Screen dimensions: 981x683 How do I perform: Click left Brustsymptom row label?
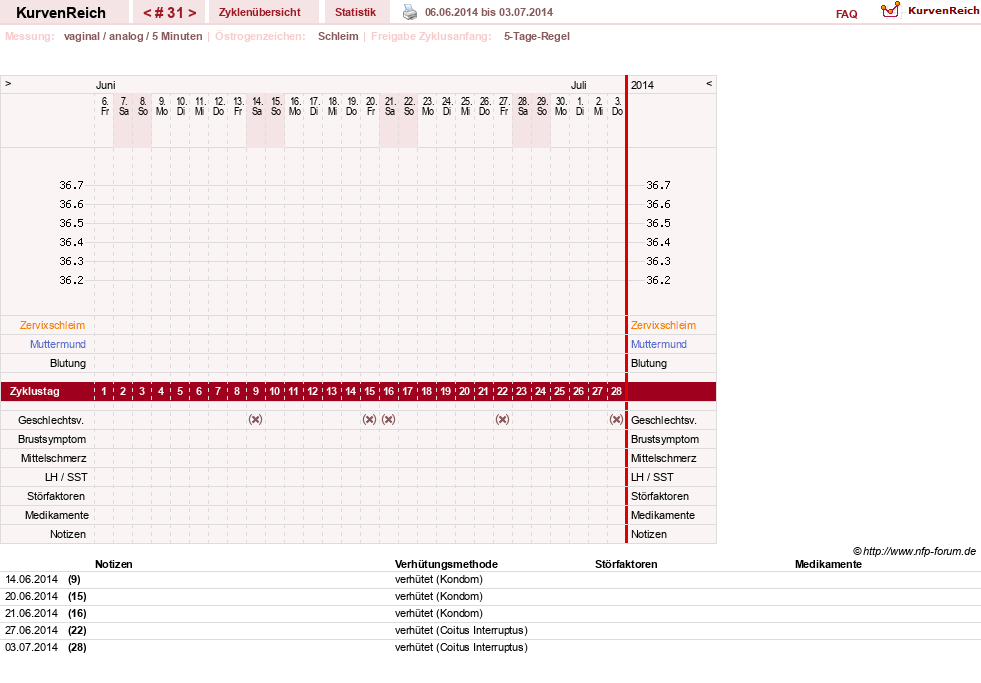point(52,439)
